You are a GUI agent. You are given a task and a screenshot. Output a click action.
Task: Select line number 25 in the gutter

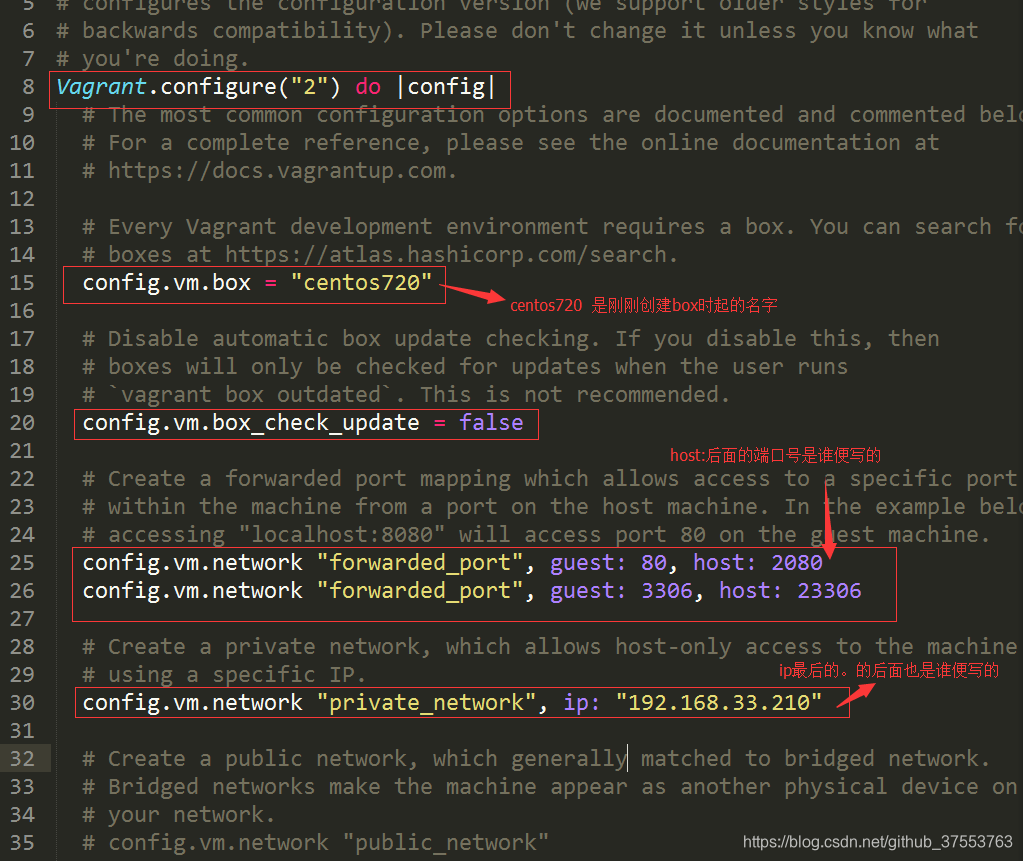[22, 563]
